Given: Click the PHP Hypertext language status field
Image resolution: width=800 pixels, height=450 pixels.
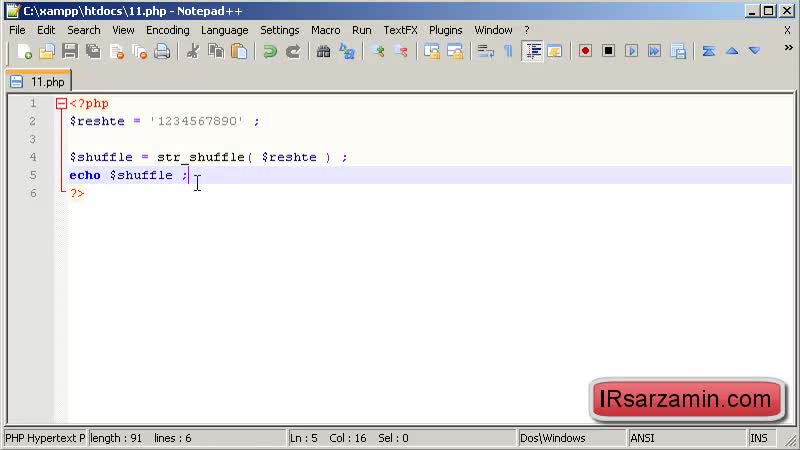Looking at the screenshot, I should tap(45, 438).
